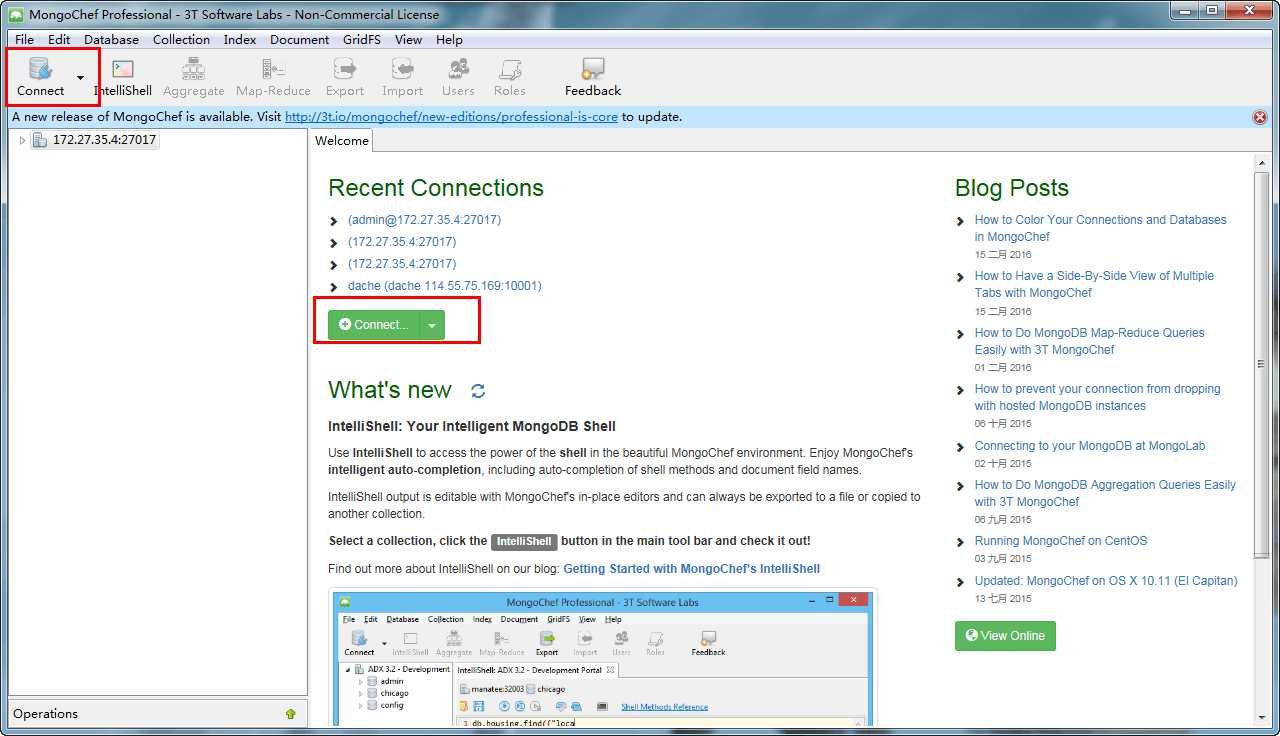Open the GridFS menu
Viewport: 1280px width, 736px height.
[x=363, y=40]
